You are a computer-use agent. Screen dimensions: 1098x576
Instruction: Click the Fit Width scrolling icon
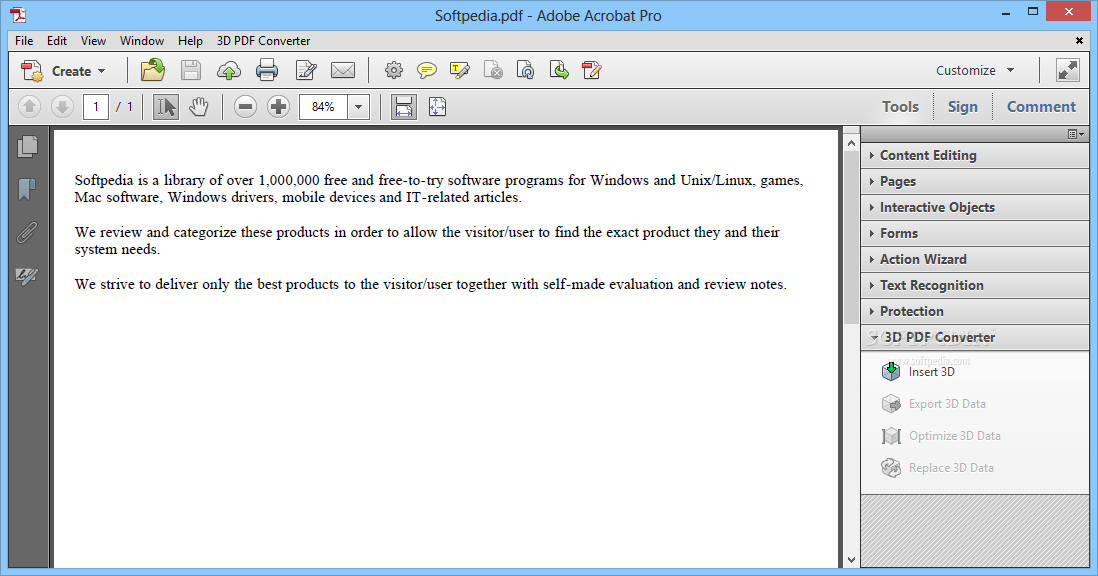click(404, 106)
